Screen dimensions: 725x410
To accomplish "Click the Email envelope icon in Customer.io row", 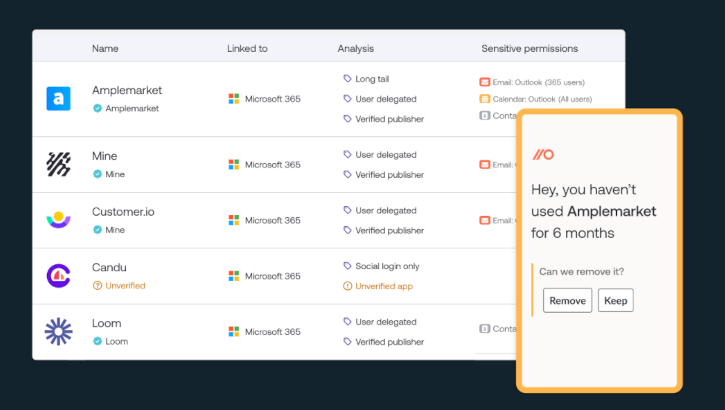I will 485,220.
